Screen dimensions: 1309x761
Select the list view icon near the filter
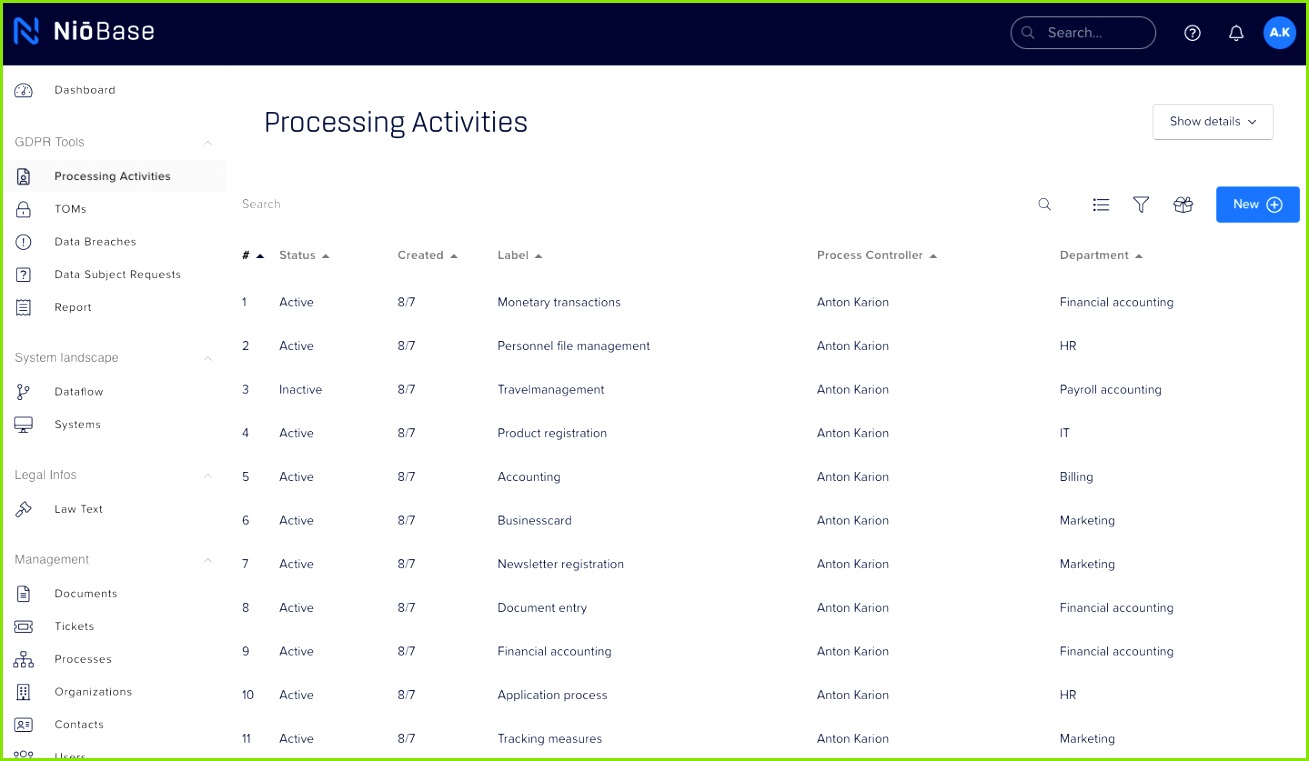1101,204
